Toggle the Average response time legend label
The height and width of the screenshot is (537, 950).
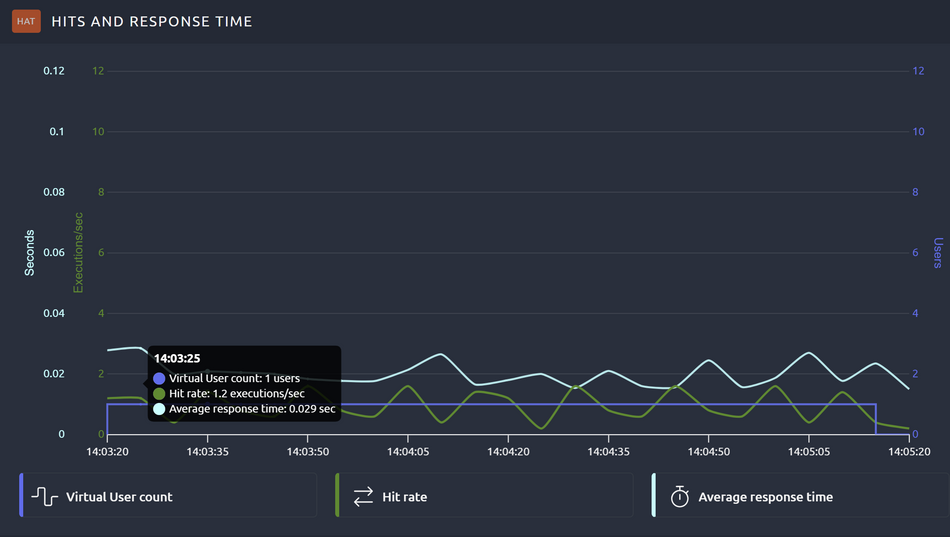[x=765, y=497]
